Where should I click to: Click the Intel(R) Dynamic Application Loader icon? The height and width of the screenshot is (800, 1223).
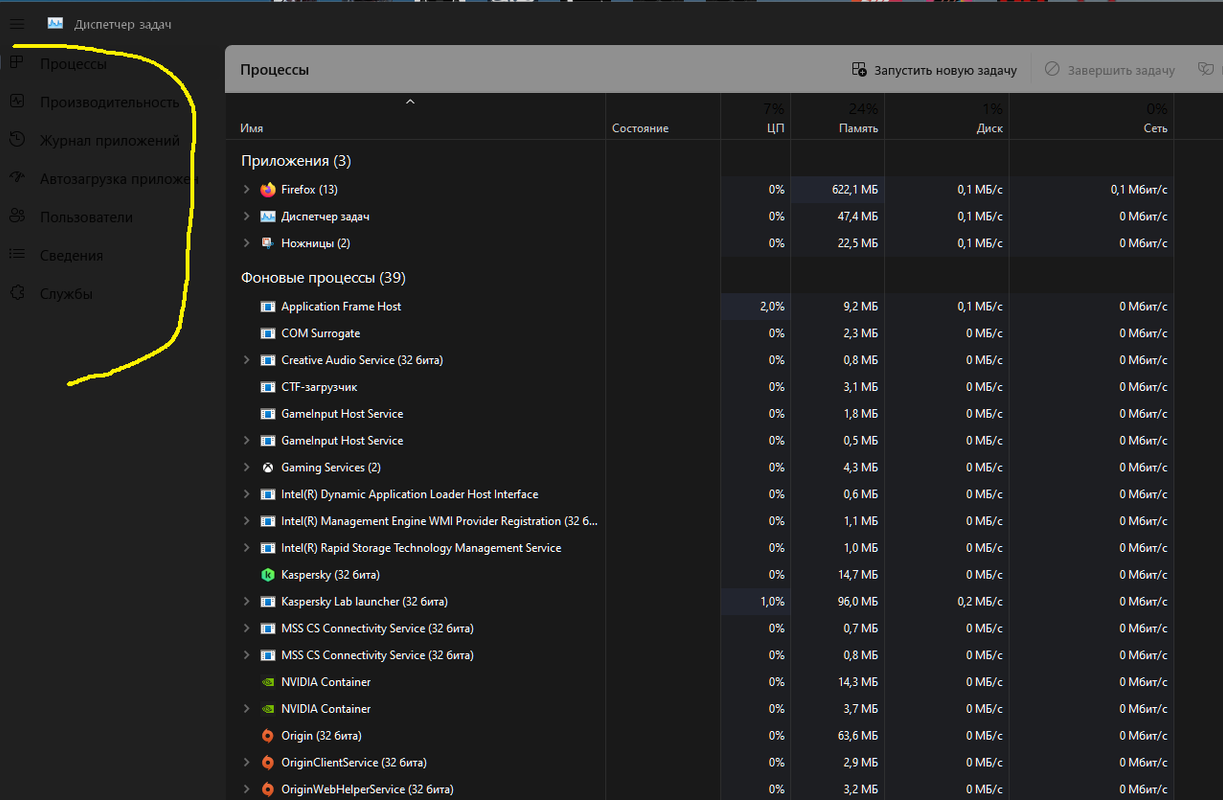pos(267,494)
